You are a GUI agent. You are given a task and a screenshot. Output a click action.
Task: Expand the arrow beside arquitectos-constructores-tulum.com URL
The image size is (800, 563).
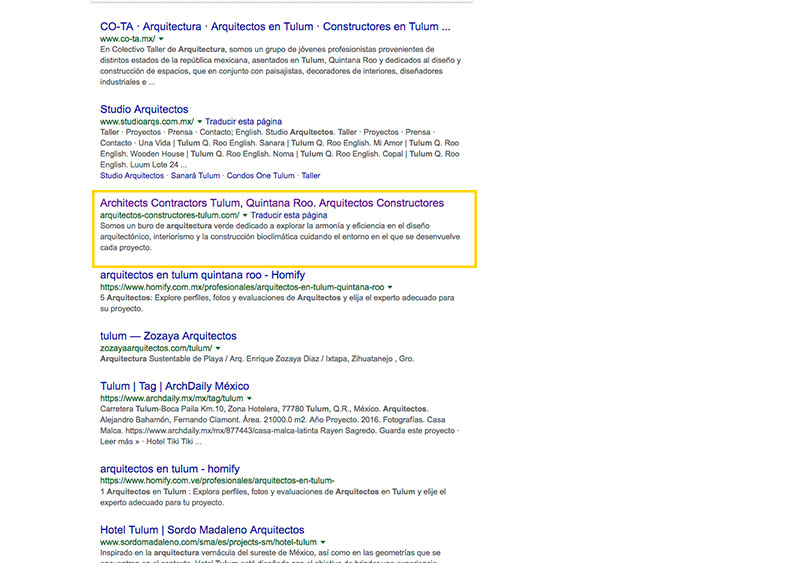click(245, 215)
